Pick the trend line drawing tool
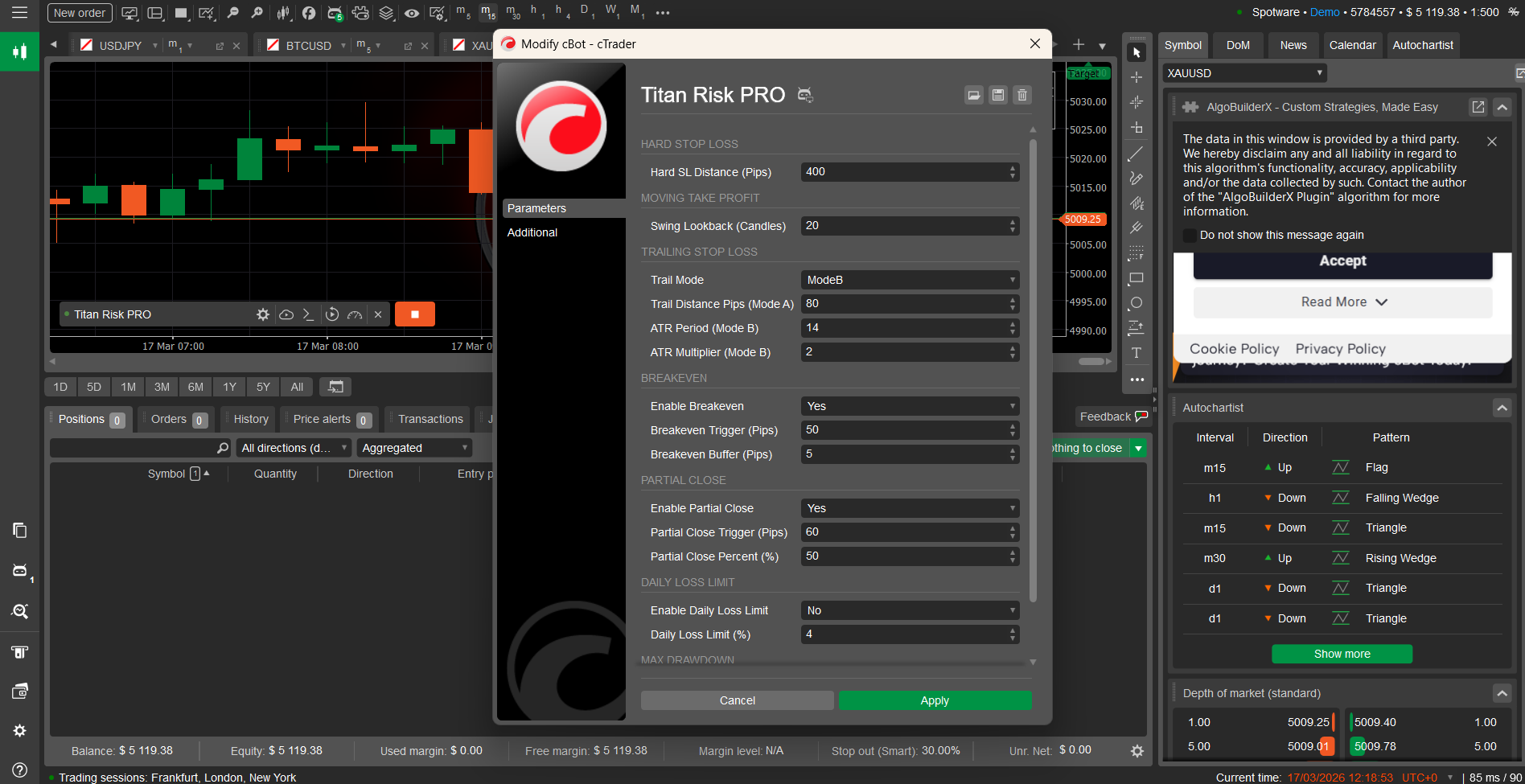1525x784 pixels. click(x=1136, y=154)
